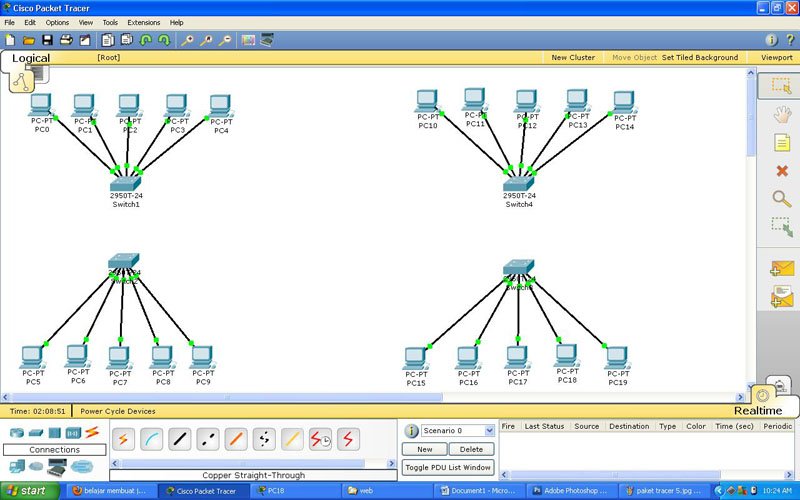This screenshot has height=500, width=800.
Task: Pick the Copper Straight-Through cable
Action: pyautogui.click(x=180, y=439)
